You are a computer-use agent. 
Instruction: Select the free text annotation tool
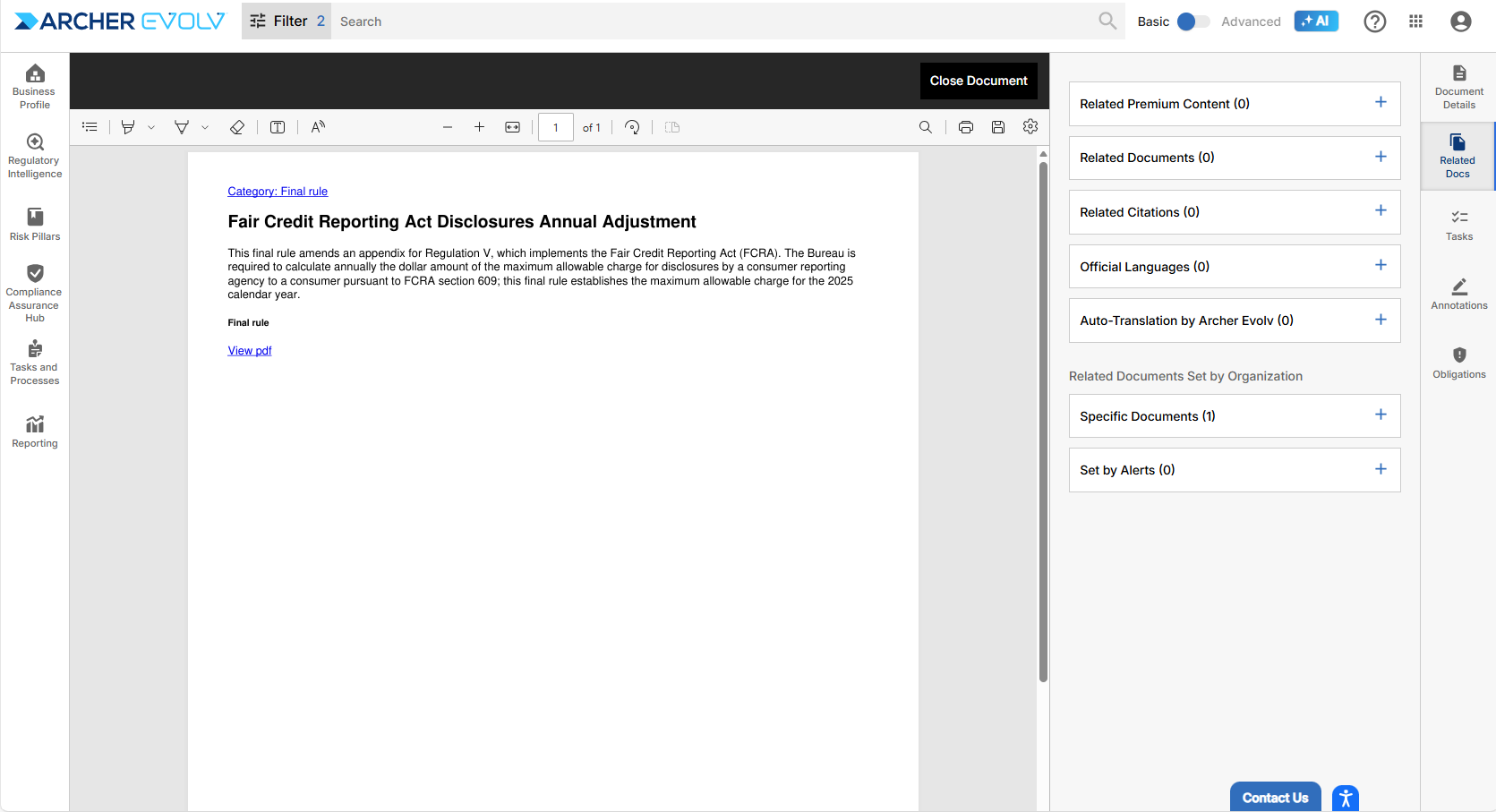point(278,127)
